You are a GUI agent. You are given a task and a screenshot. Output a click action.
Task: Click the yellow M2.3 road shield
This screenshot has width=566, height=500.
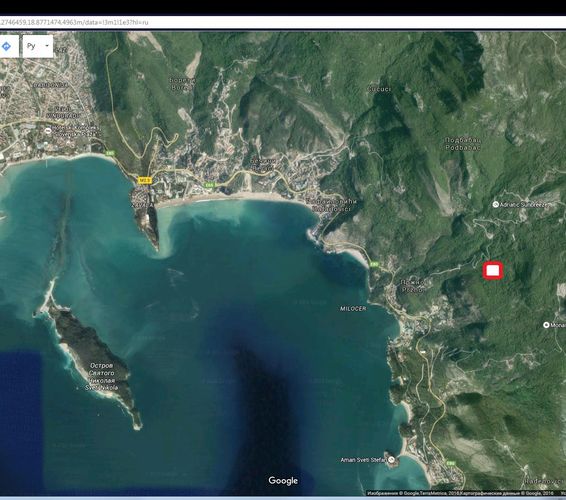point(145,180)
